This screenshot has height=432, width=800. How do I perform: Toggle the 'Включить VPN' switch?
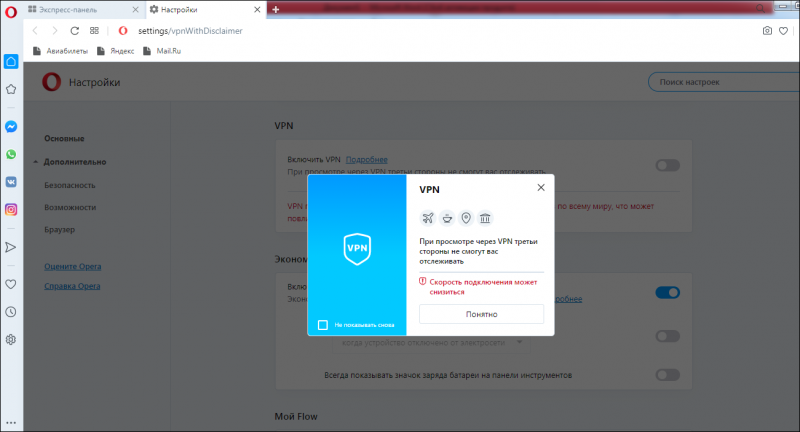(x=667, y=165)
